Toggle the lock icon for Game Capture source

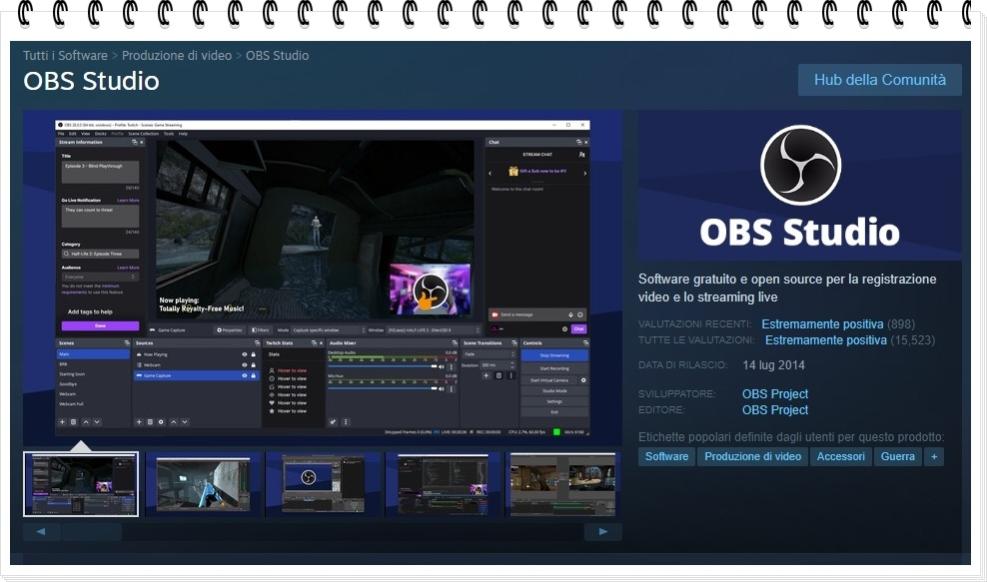click(x=254, y=376)
